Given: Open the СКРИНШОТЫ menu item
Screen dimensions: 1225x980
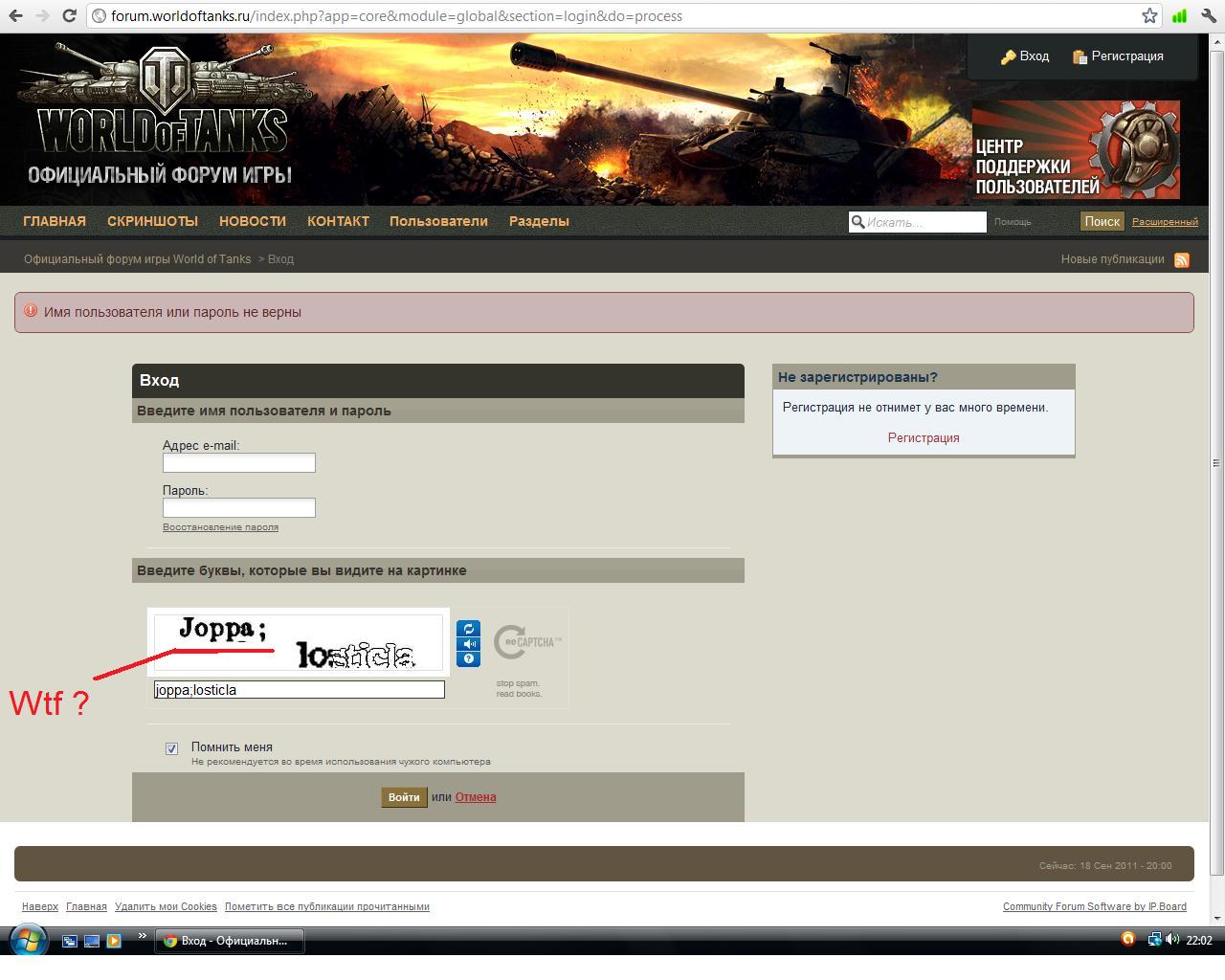Looking at the screenshot, I should point(152,221).
